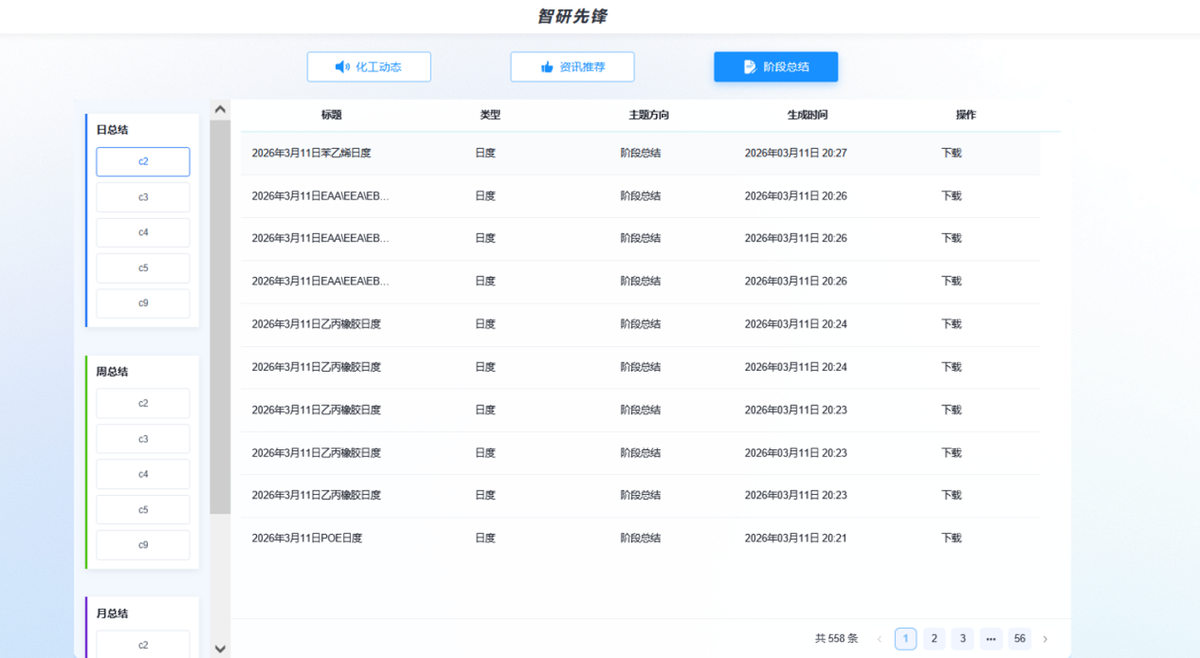The height and width of the screenshot is (658, 1200).
Task: Click the 周总结 section heading
Action: point(112,372)
